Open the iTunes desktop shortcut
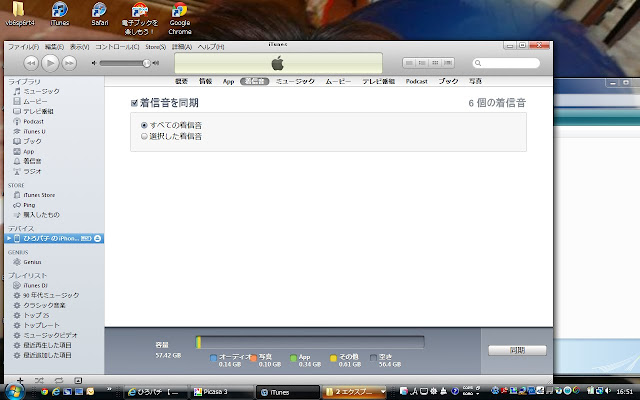Image resolution: width=640 pixels, height=400 pixels. pyautogui.click(x=60, y=14)
